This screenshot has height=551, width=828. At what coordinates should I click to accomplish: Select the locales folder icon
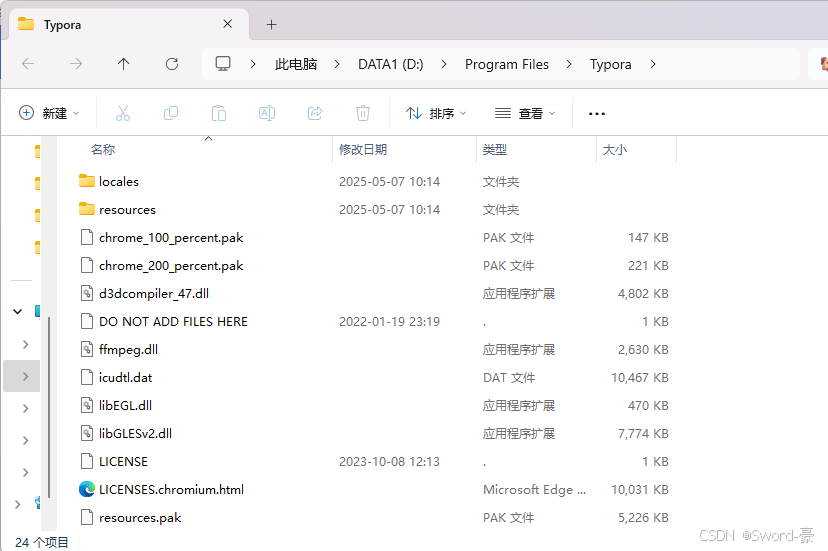(87, 181)
